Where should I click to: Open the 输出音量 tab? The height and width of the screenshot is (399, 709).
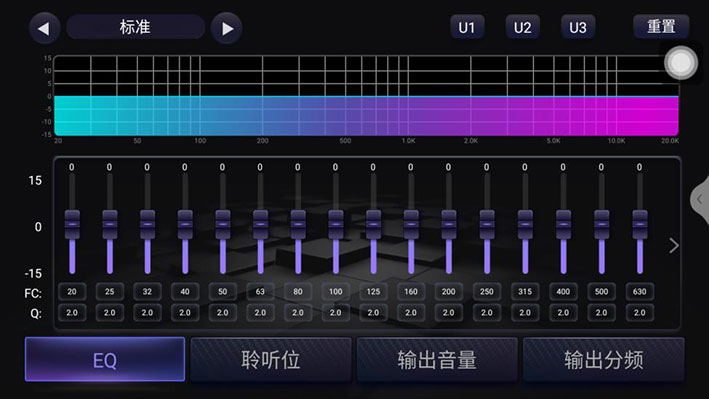pyautogui.click(x=437, y=359)
